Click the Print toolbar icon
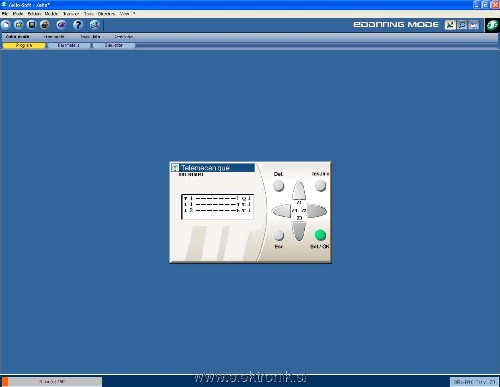This screenshot has height=387, width=500. coord(45,25)
